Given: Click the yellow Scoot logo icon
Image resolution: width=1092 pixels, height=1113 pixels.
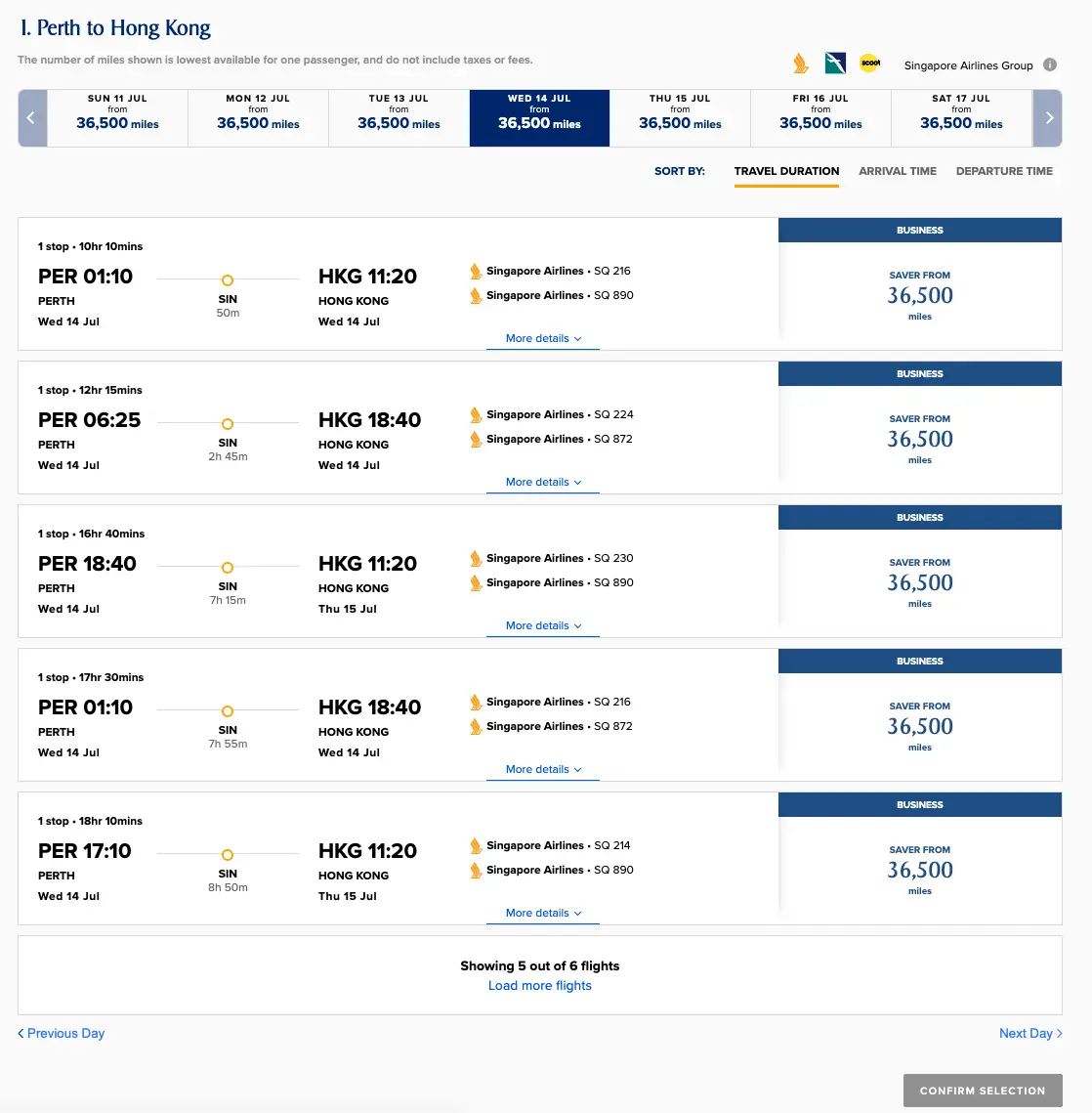Looking at the screenshot, I should pyautogui.click(x=869, y=64).
